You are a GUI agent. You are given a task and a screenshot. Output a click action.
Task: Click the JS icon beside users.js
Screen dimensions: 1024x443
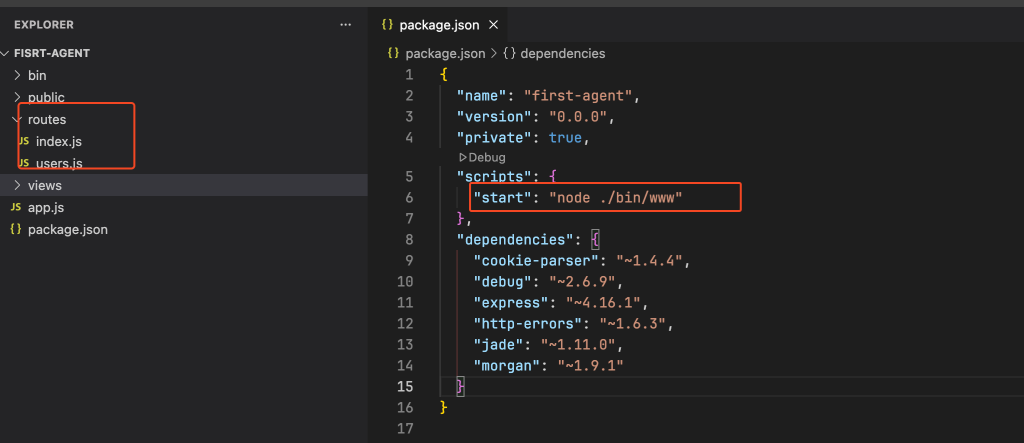(x=23, y=163)
